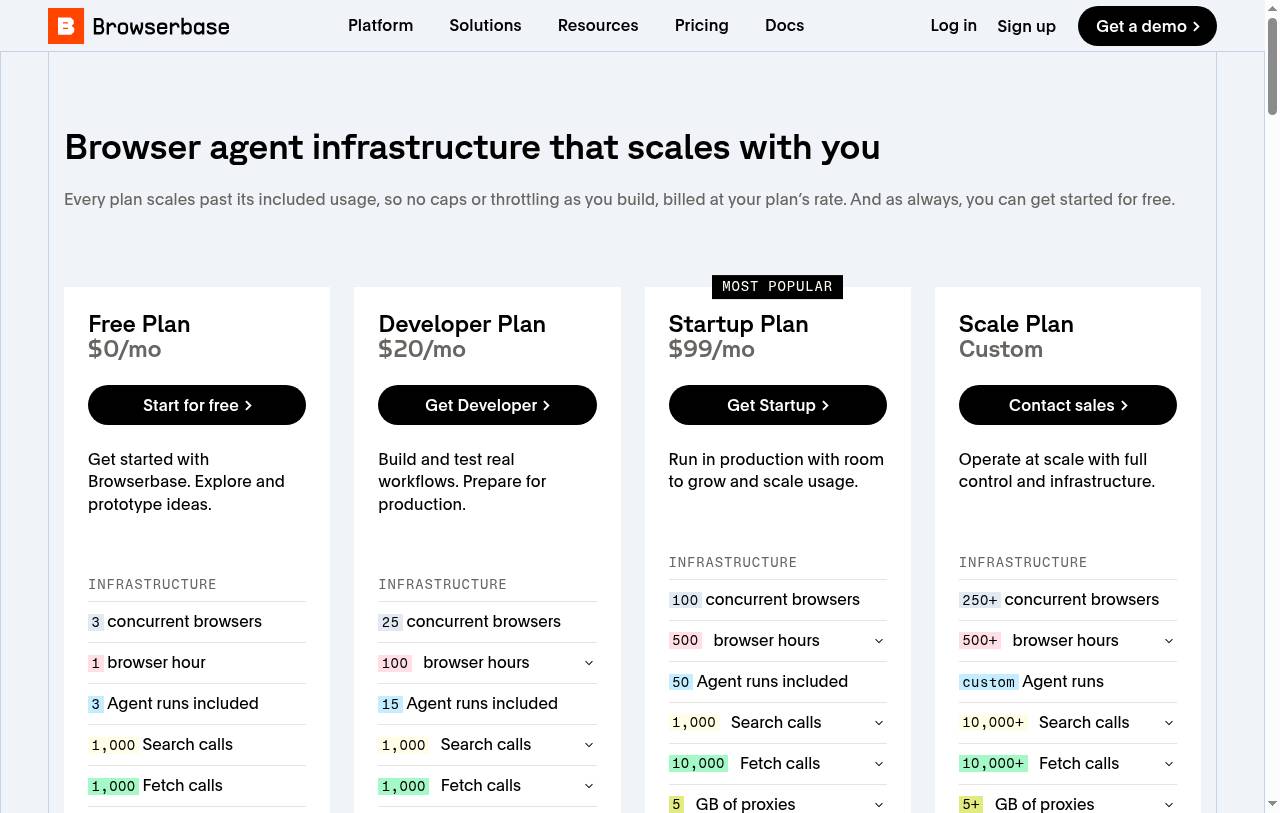Click the Sign up link
This screenshot has height=813, width=1280.
pos(1026,26)
